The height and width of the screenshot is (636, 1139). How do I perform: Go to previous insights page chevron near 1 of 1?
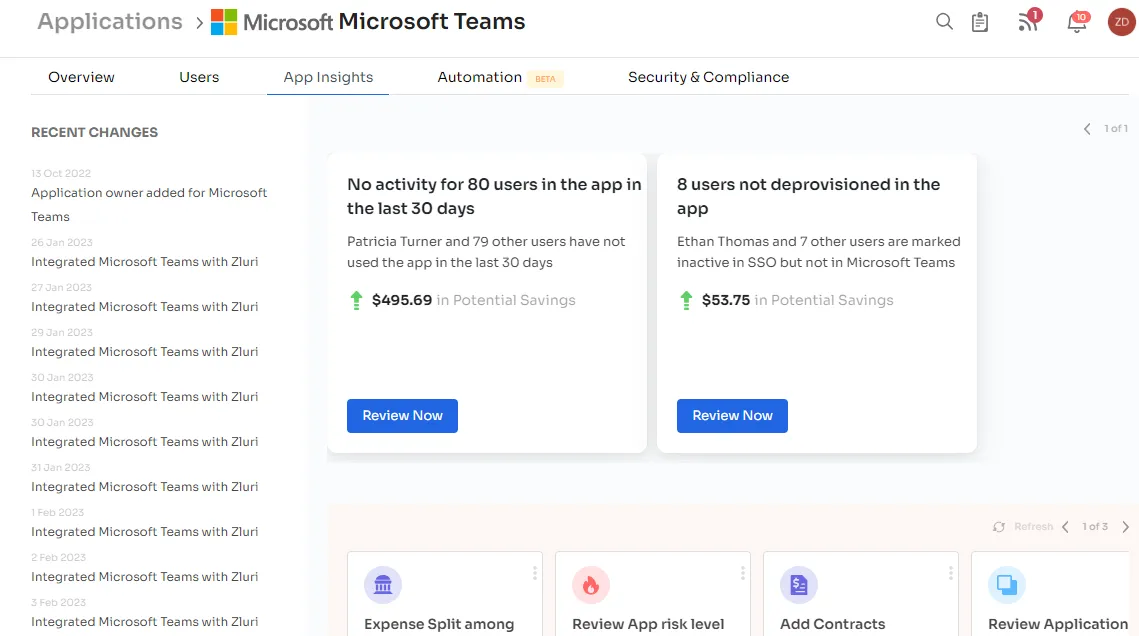point(1087,129)
